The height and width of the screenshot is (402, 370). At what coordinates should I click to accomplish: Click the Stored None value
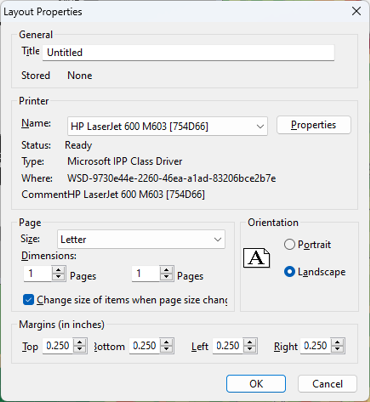(x=80, y=75)
